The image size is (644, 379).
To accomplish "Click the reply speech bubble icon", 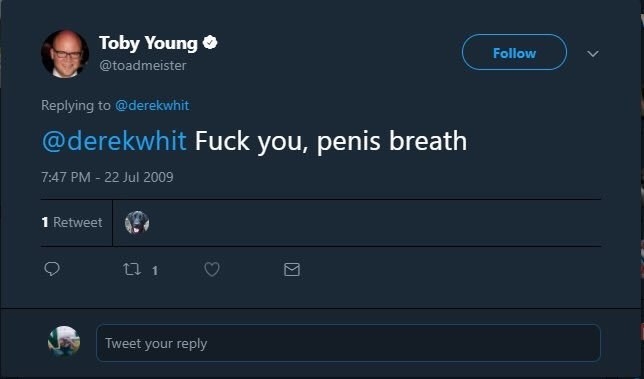I will point(52,269).
